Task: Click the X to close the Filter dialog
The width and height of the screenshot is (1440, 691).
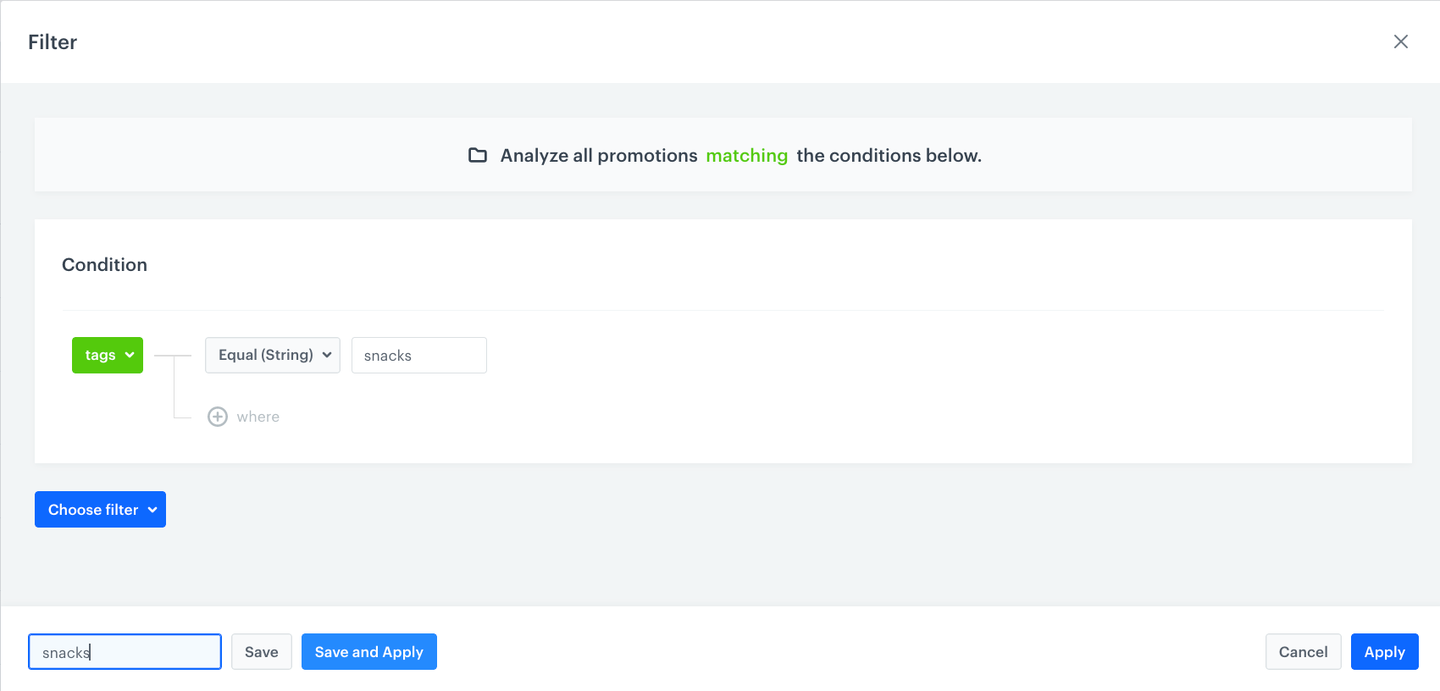Action: pyautogui.click(x=1400, y=41)
